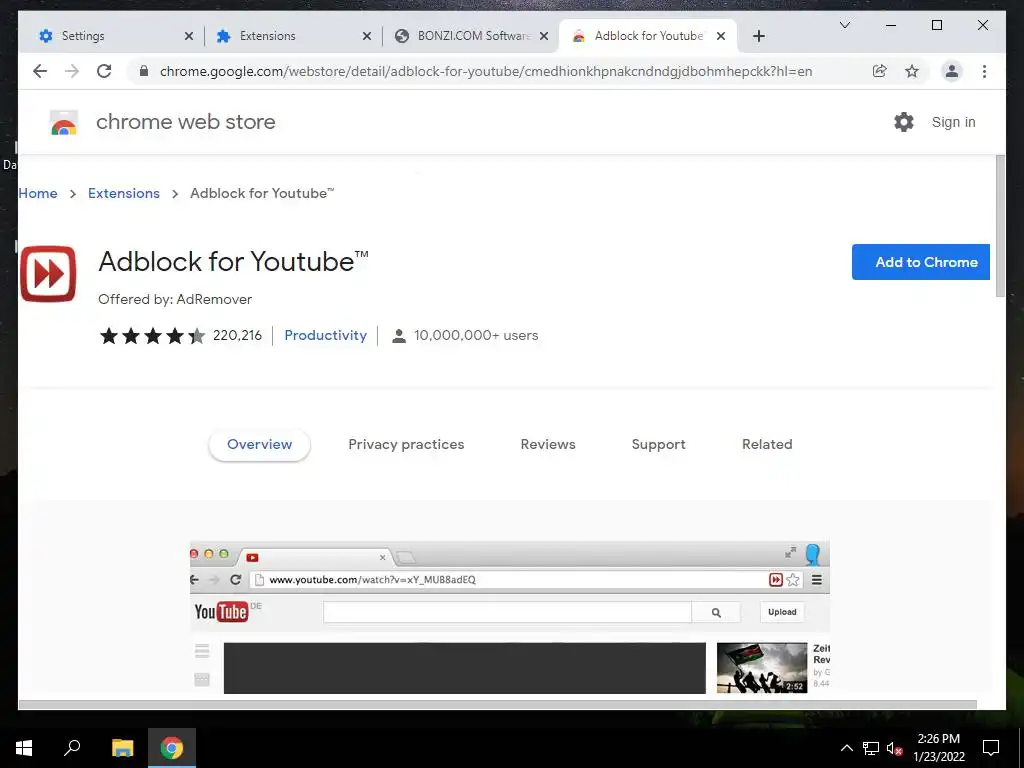Go to Home breadcrumb
Viewport: 1024px width, 768px height.
point(38,193)
